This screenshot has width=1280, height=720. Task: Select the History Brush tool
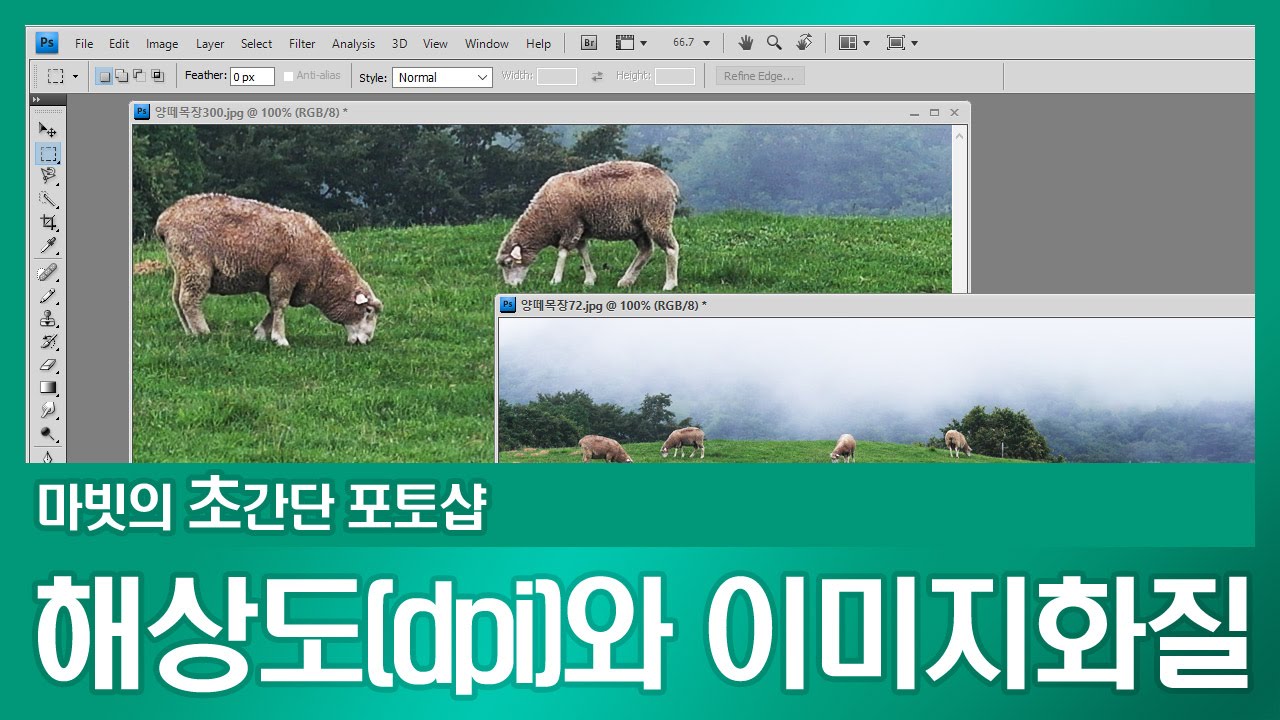(48, 342)
